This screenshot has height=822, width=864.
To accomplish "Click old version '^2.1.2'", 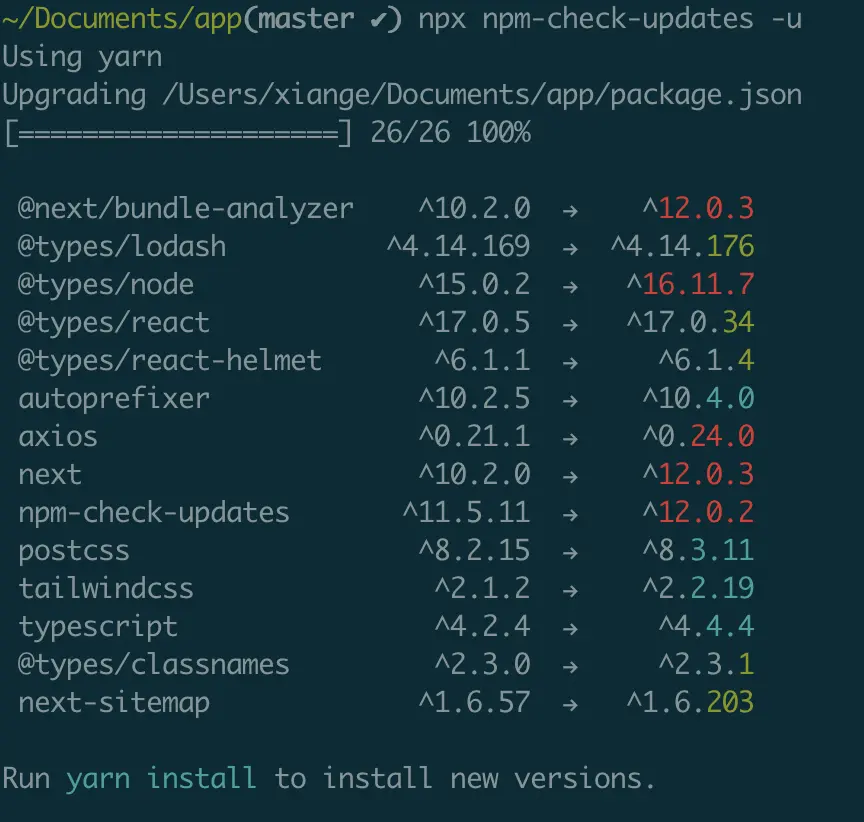I will coord(482,590).
